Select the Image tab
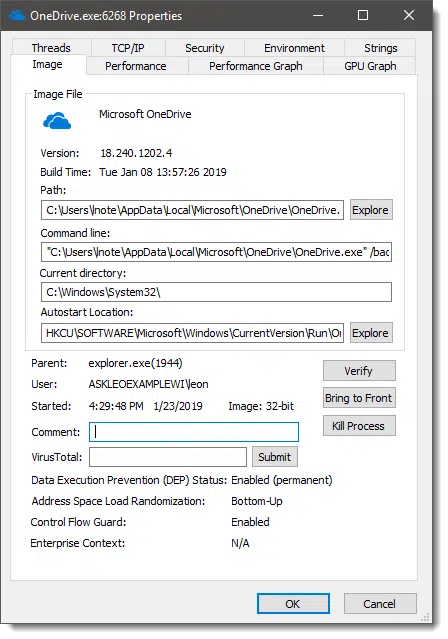Viewport: 448px width, 639px height. (48, 64)
